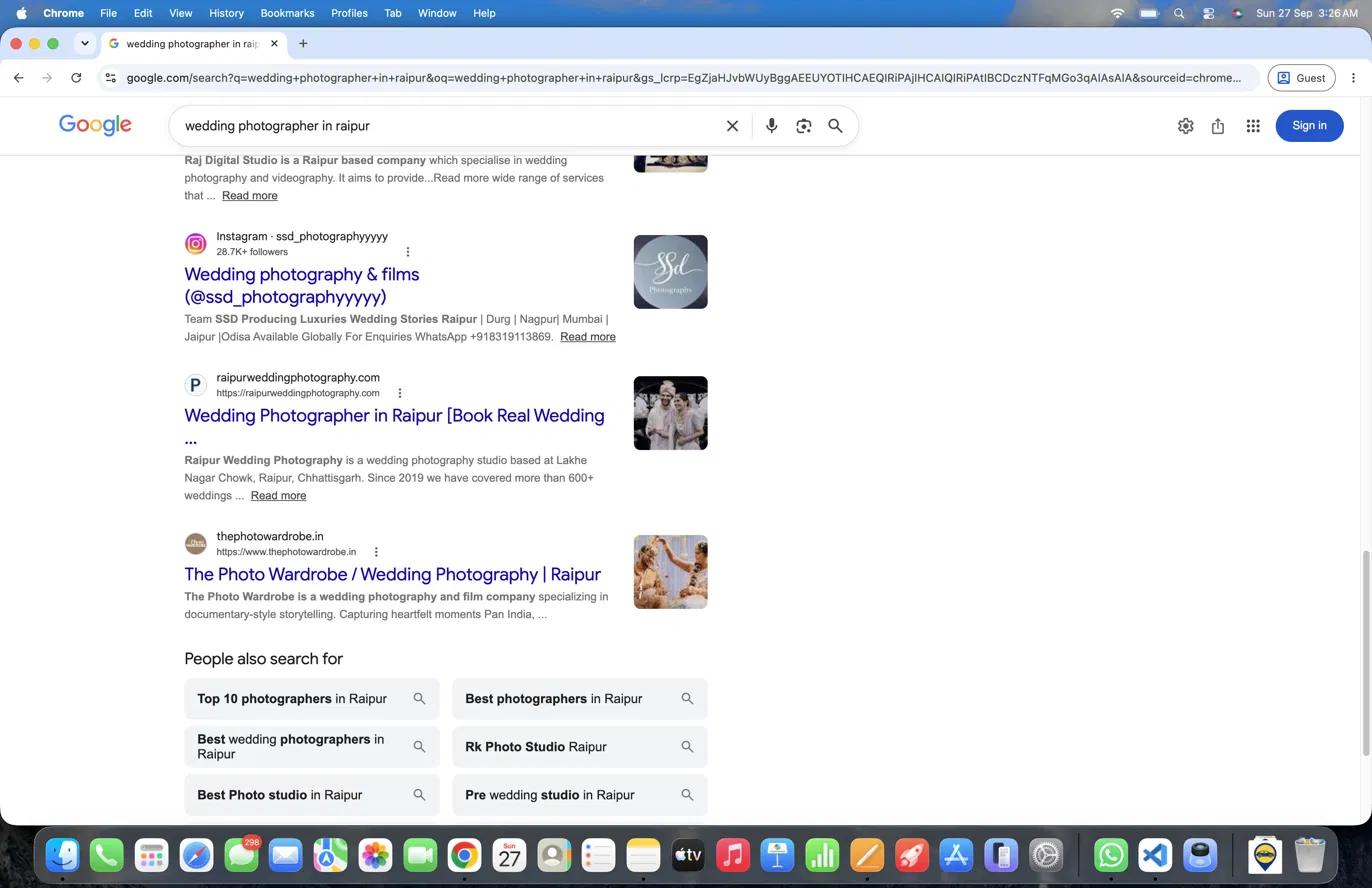Search Top 10 photographers in Raipur suggestion
Image resolution: width=1372 pixels, height=888 pixels.
(312, 699)
